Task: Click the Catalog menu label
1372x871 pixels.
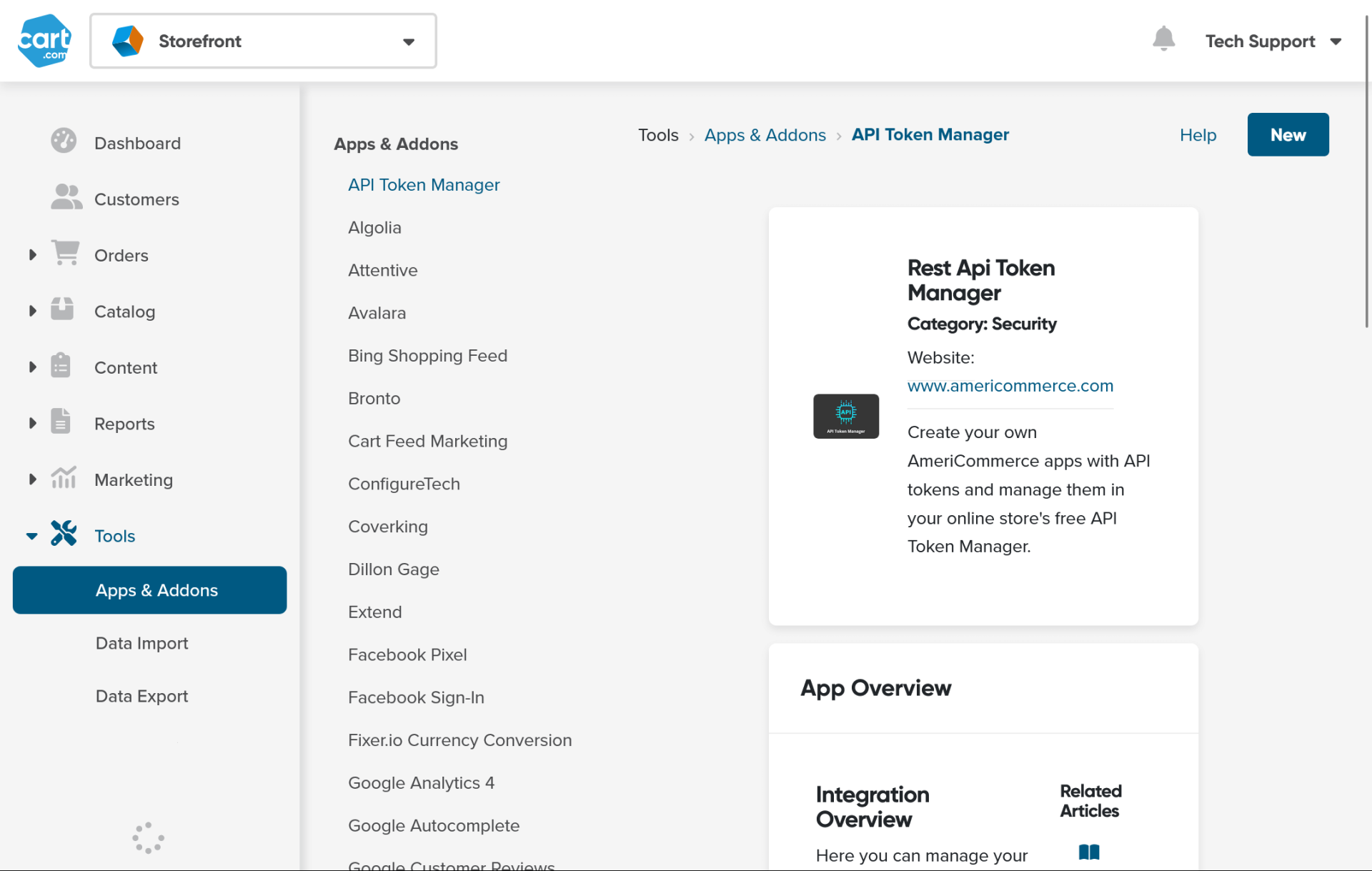Action: coord(124,312)
